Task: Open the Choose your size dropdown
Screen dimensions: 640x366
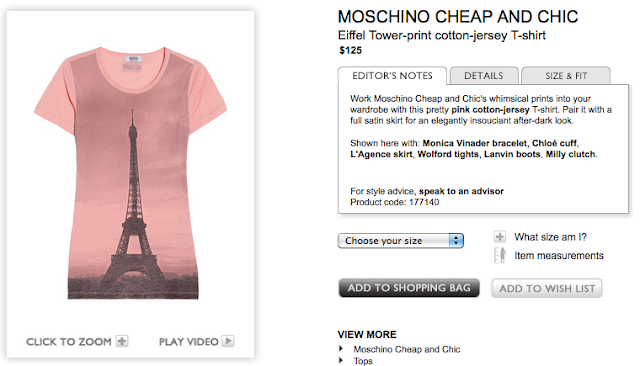Action: coord(401,241)
